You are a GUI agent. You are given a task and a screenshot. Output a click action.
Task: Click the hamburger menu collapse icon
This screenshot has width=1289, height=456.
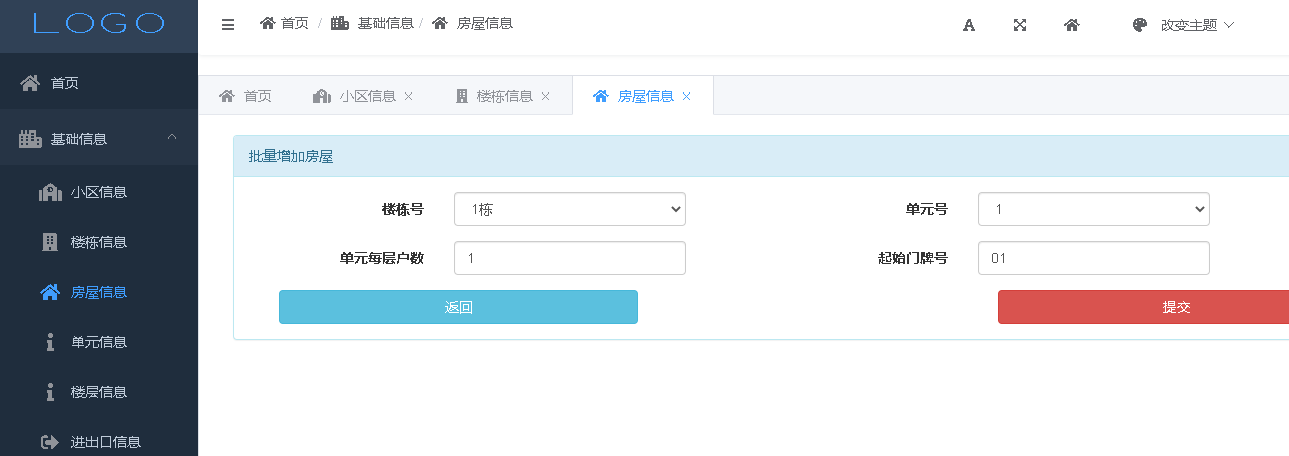click(228, 25)
